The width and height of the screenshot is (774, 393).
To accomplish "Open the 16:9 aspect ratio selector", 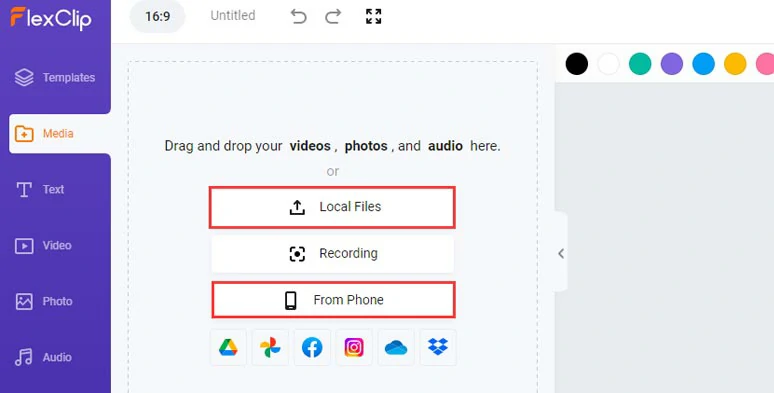I will point(157,16).
